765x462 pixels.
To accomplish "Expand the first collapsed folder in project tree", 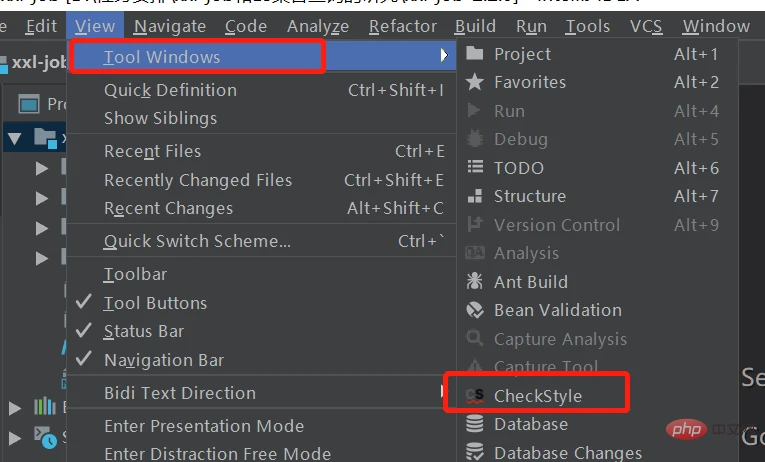I will [42, 169].
